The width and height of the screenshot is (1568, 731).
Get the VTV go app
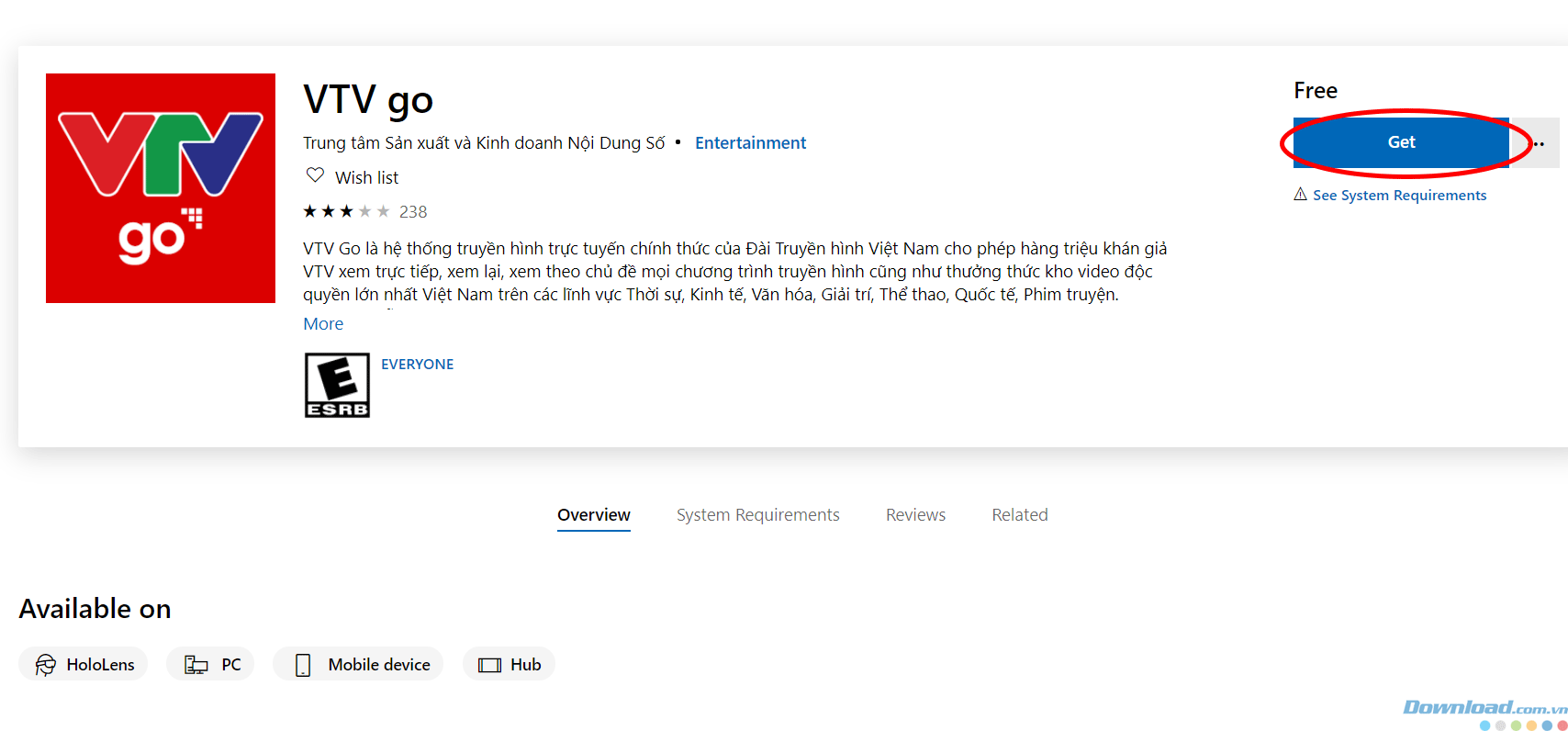[x=1401, y=142]
